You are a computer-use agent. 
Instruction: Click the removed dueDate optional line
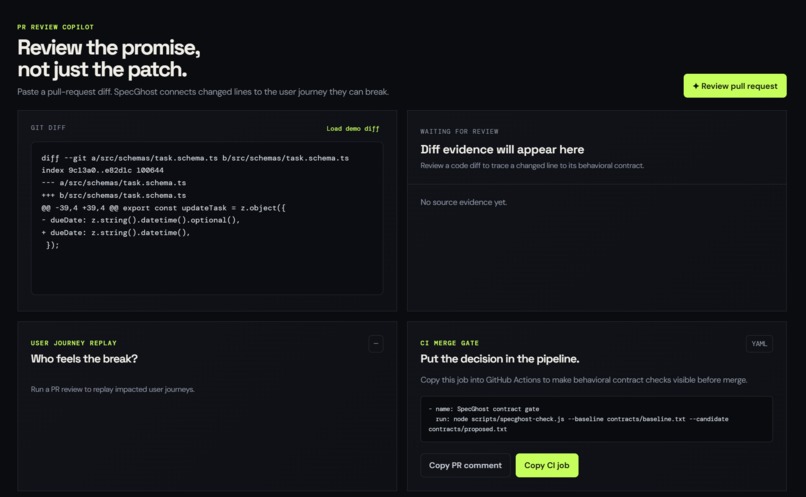140,220
